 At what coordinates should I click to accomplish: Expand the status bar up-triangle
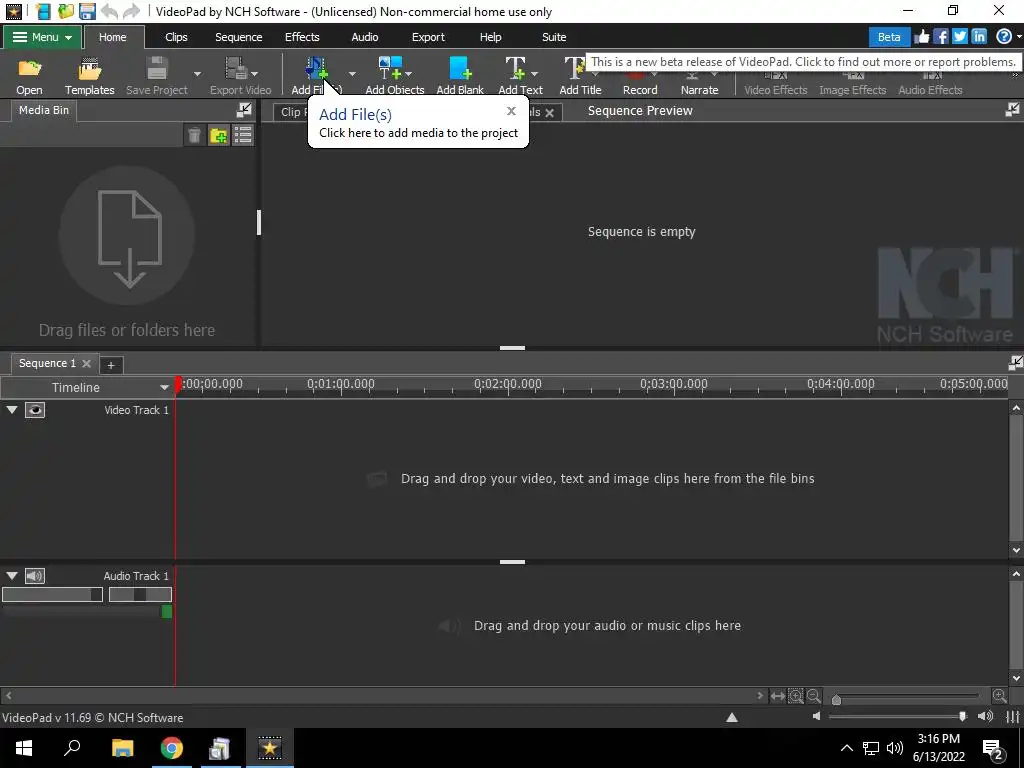point(732,717)
